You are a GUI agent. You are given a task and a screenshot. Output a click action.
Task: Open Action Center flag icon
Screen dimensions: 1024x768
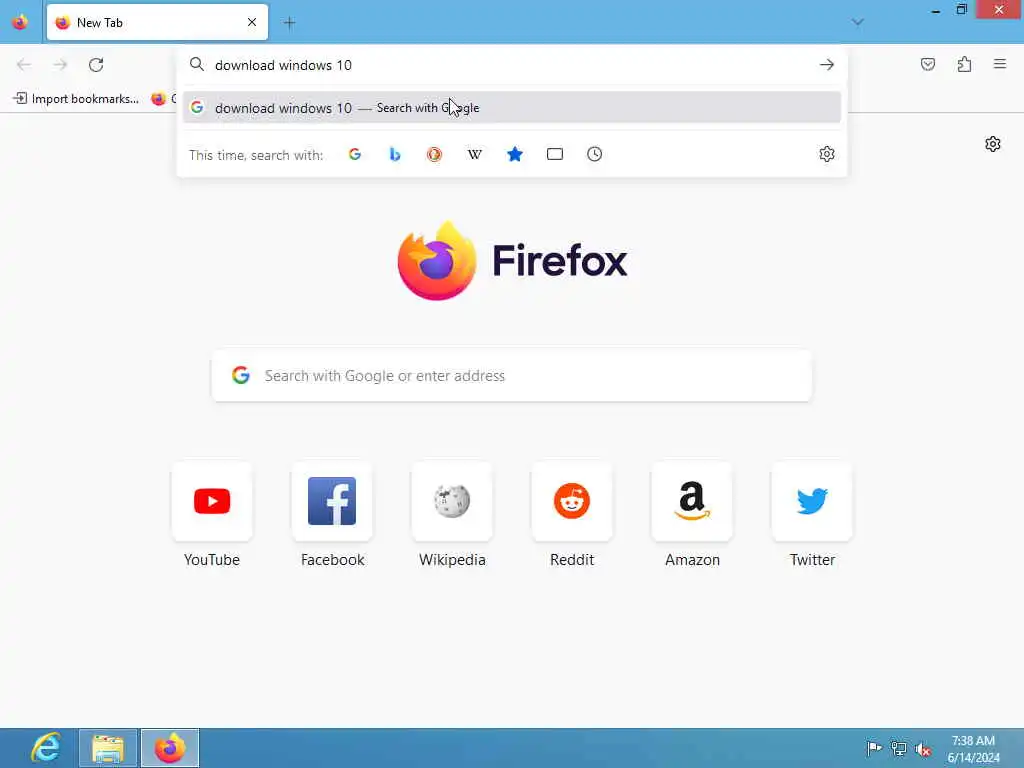click(x=874, y=748)
